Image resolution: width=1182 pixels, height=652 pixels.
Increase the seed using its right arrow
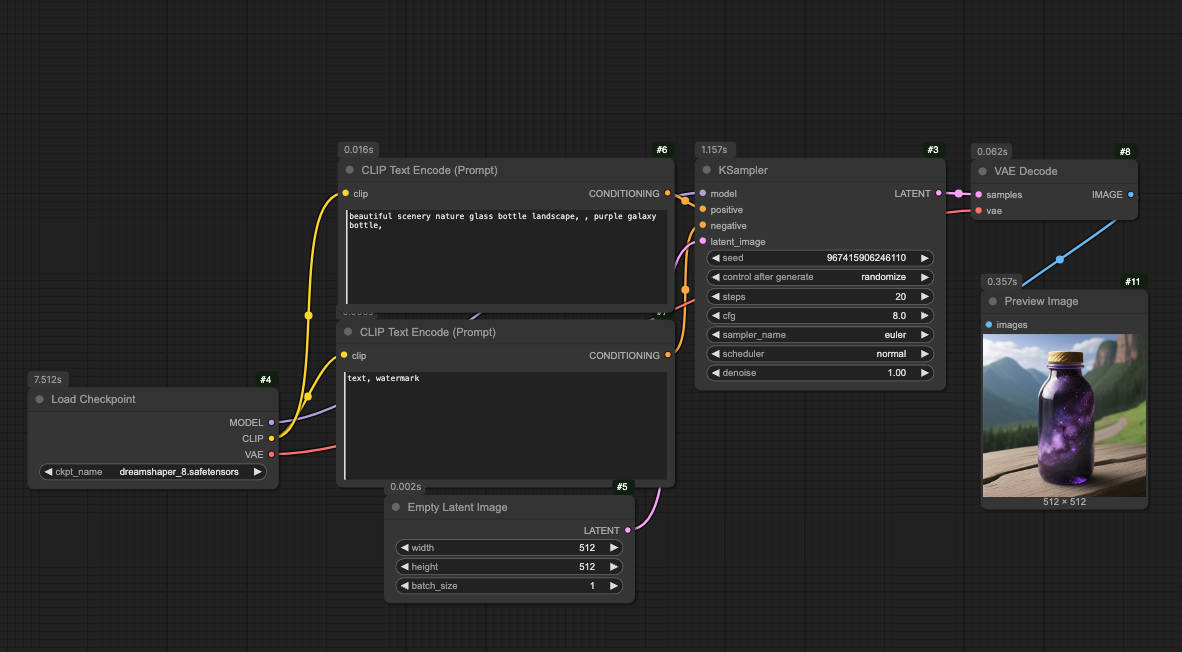[x=924, y=258]
